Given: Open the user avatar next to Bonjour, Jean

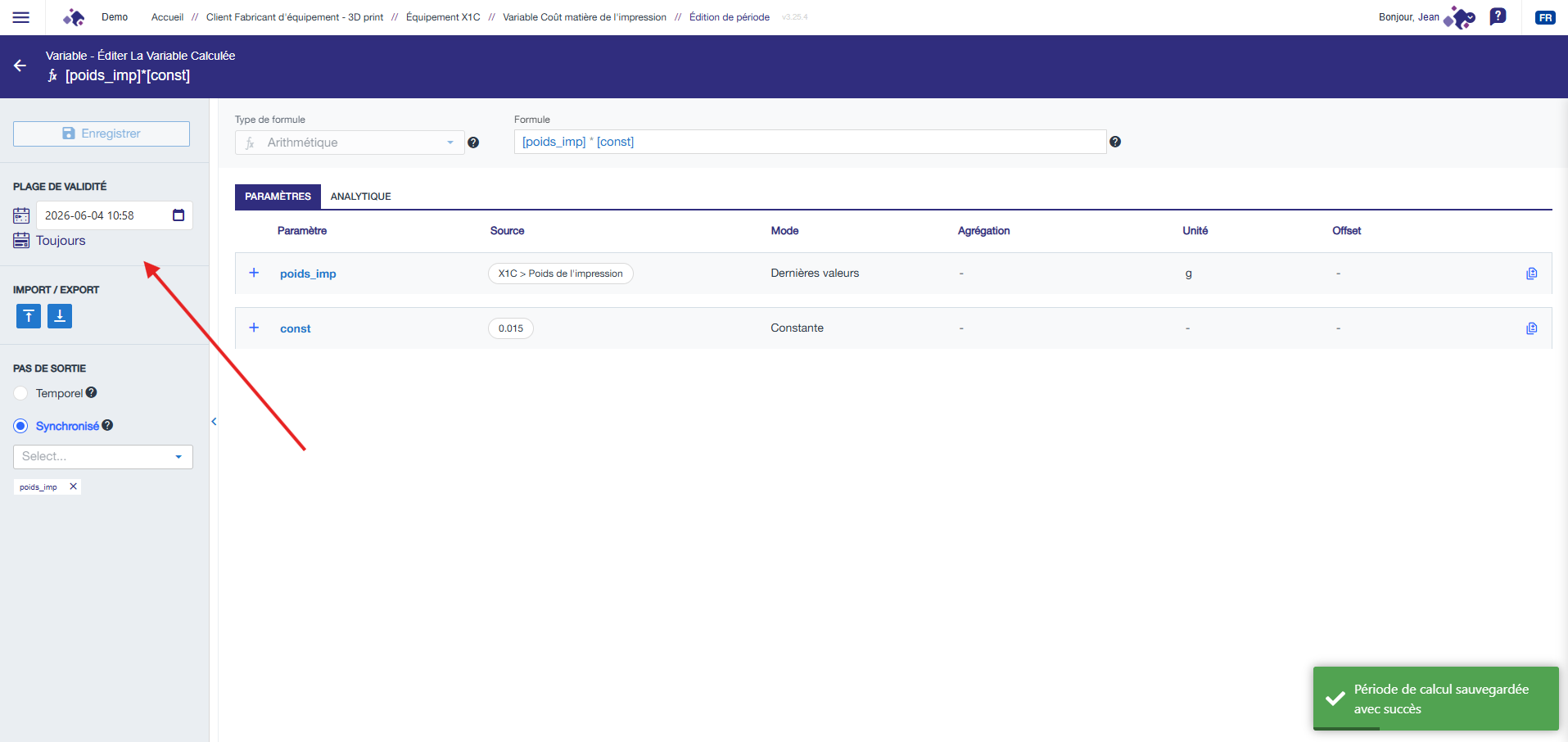Looking at the screenshot, I should (x=1459, y=17).
